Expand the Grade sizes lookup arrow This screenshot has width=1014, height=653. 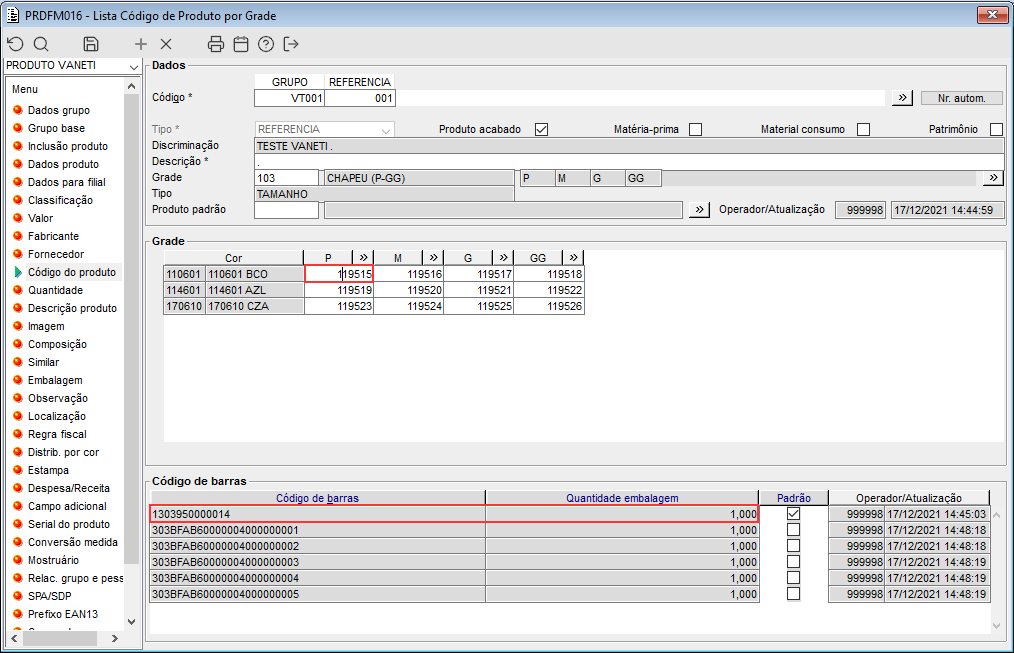pyautogui.click(x=992, y=178)
